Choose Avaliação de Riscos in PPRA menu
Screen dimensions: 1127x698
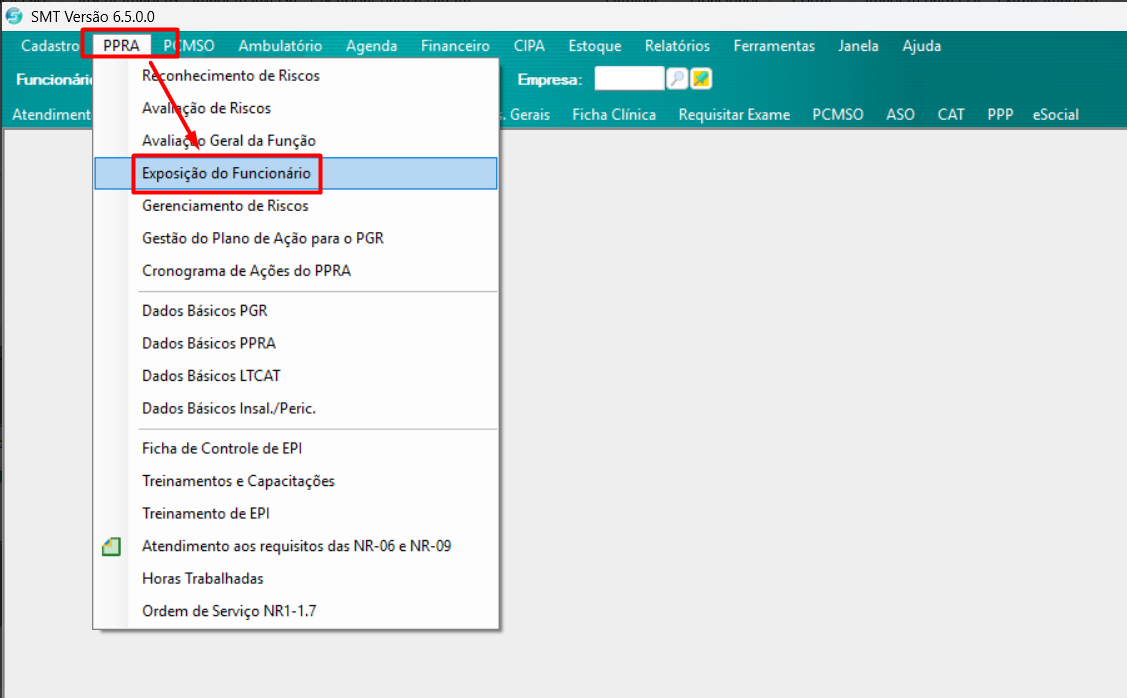pyautogui.click(x=206, y=108)
